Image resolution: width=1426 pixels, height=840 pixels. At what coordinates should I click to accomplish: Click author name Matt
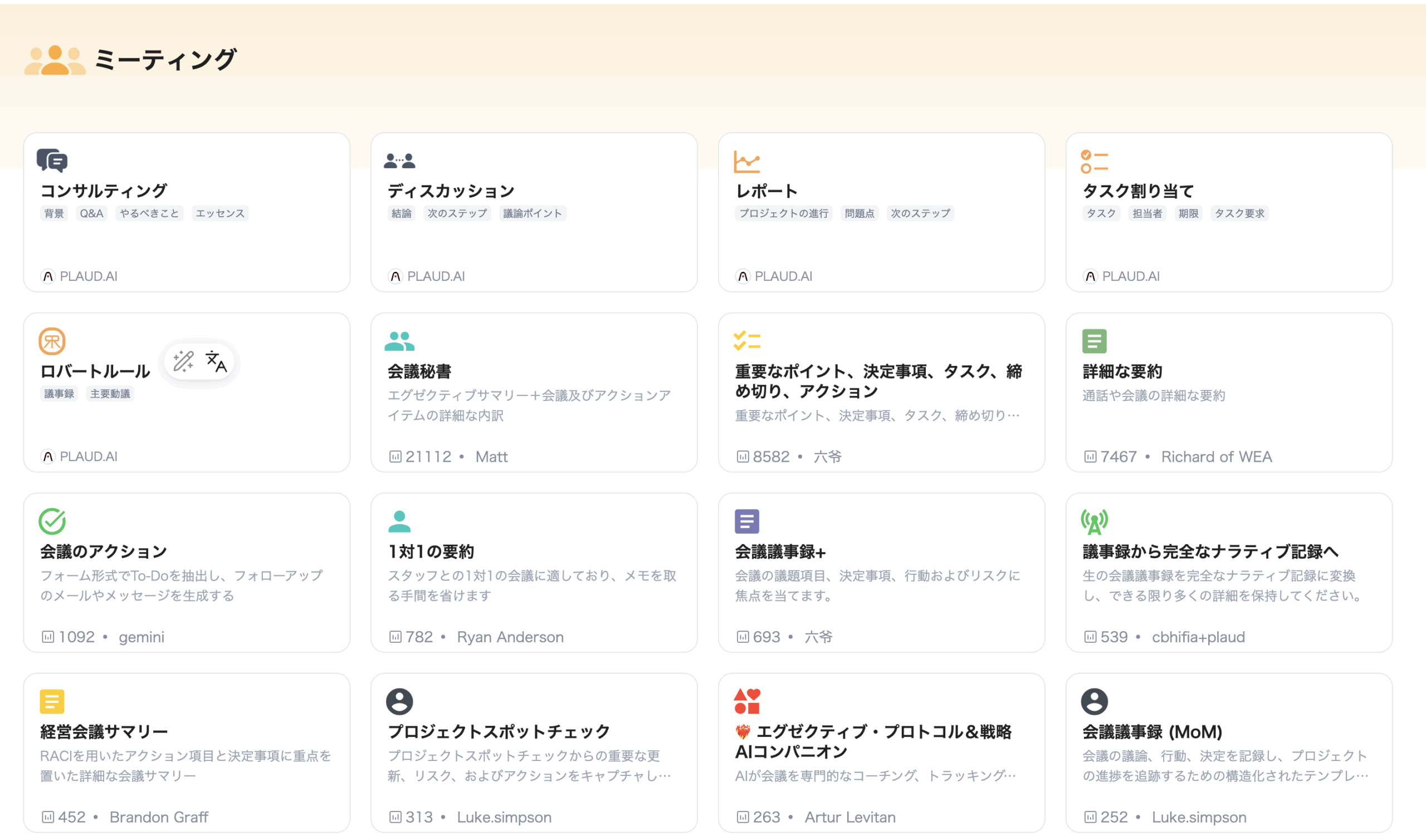click(x=491, y=457)
